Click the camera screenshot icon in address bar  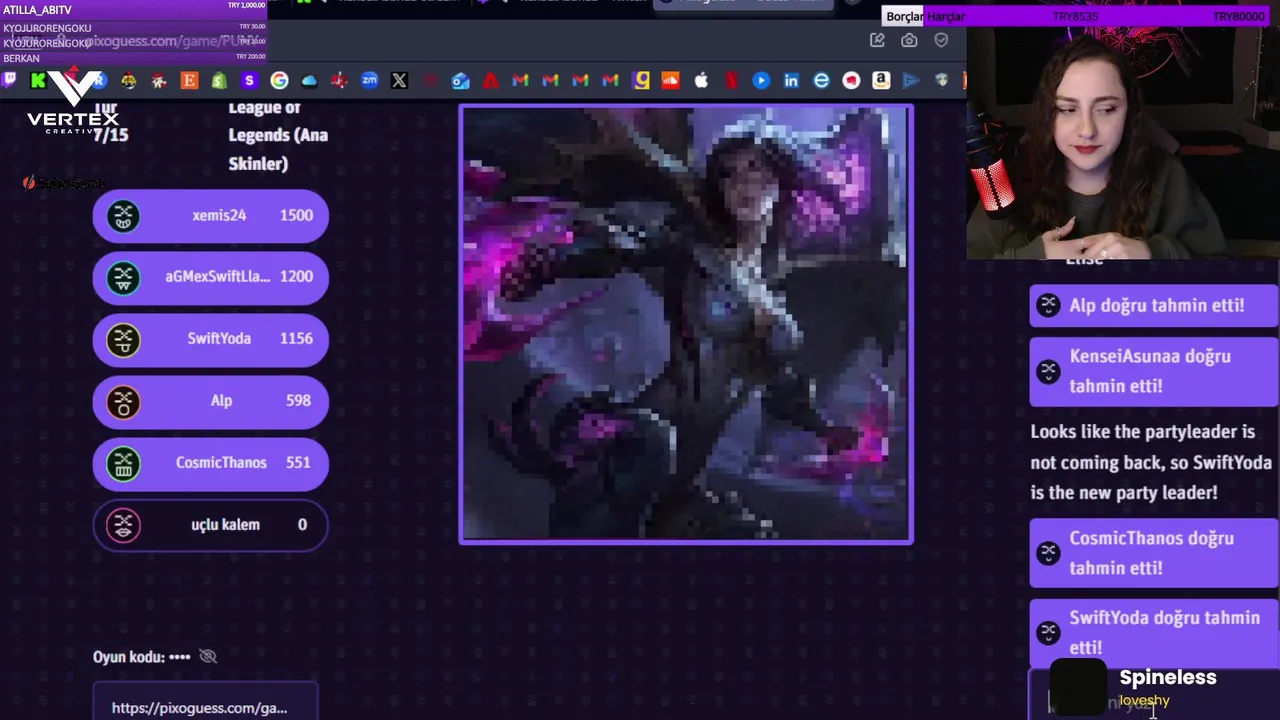pyautogui.click(x=909, y=40)
